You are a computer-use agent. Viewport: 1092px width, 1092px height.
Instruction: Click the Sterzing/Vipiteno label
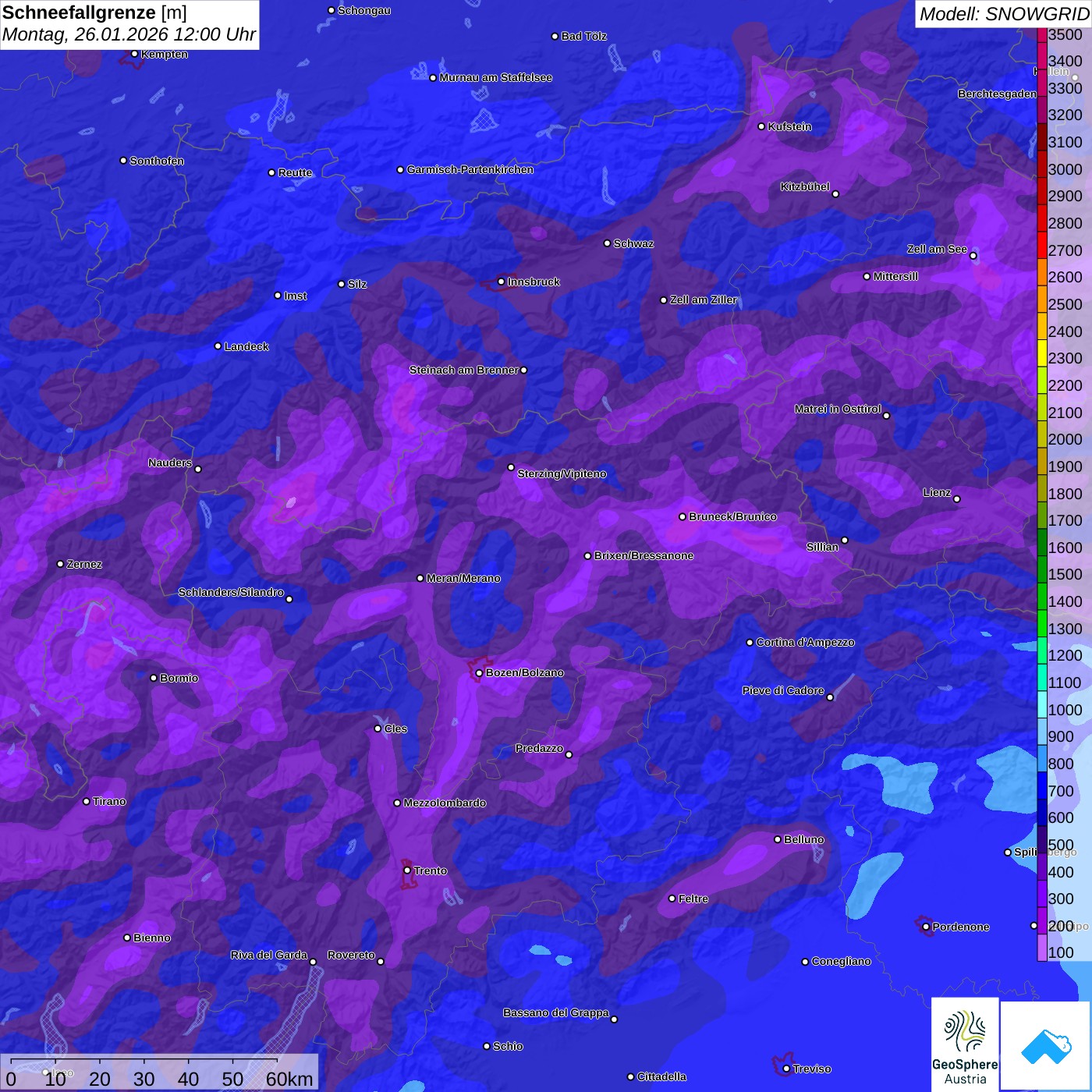[x=562, y=473]
